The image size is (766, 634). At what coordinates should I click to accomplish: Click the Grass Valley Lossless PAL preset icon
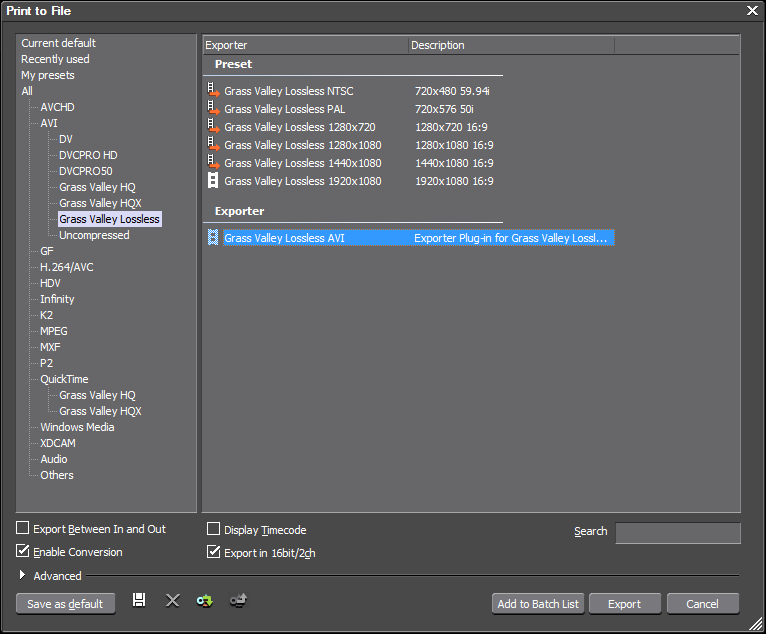[213, 108]
